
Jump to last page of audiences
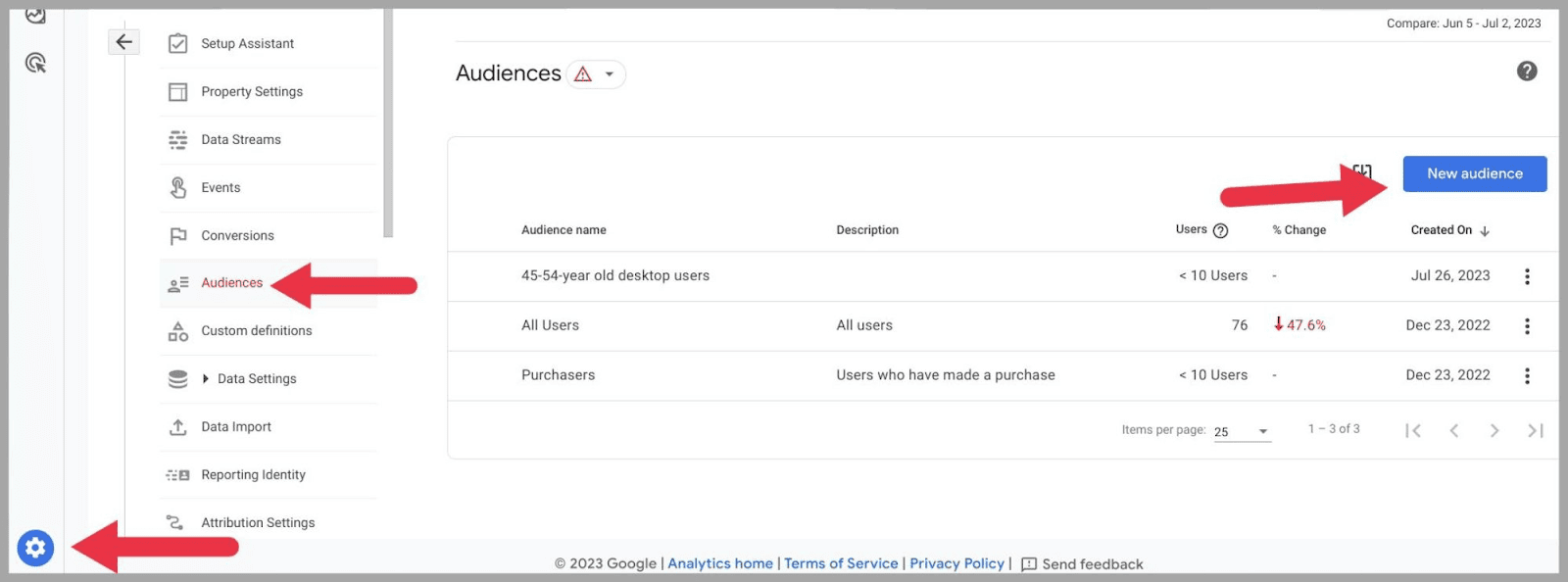pos(1535,431)
